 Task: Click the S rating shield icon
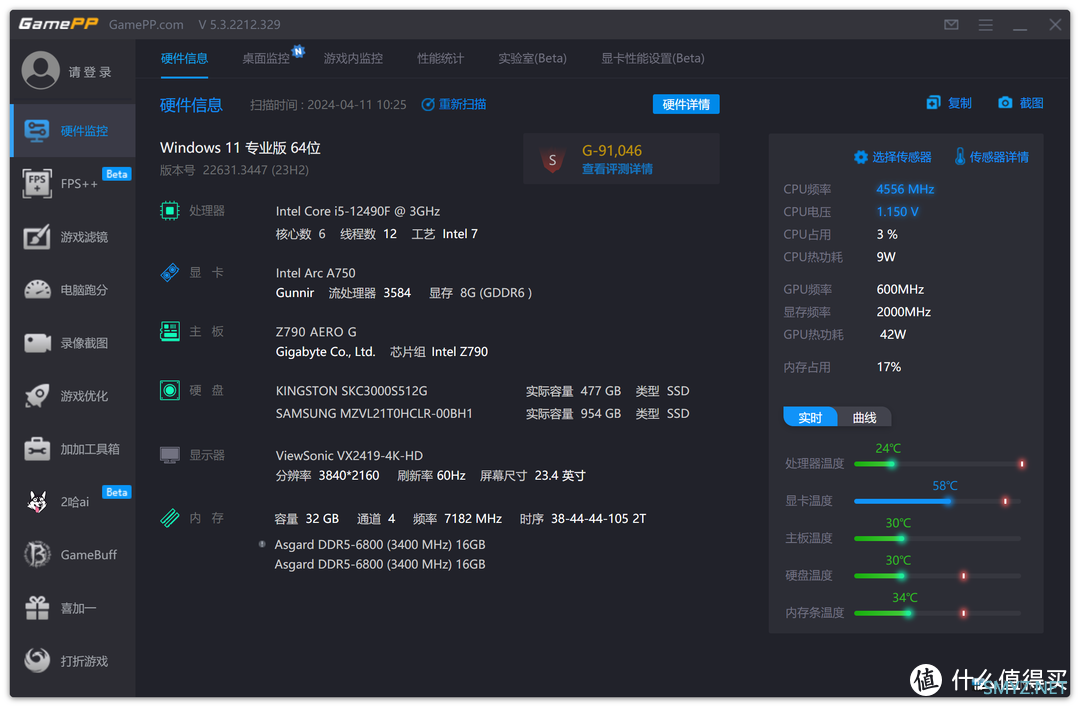tap(552, 160)
